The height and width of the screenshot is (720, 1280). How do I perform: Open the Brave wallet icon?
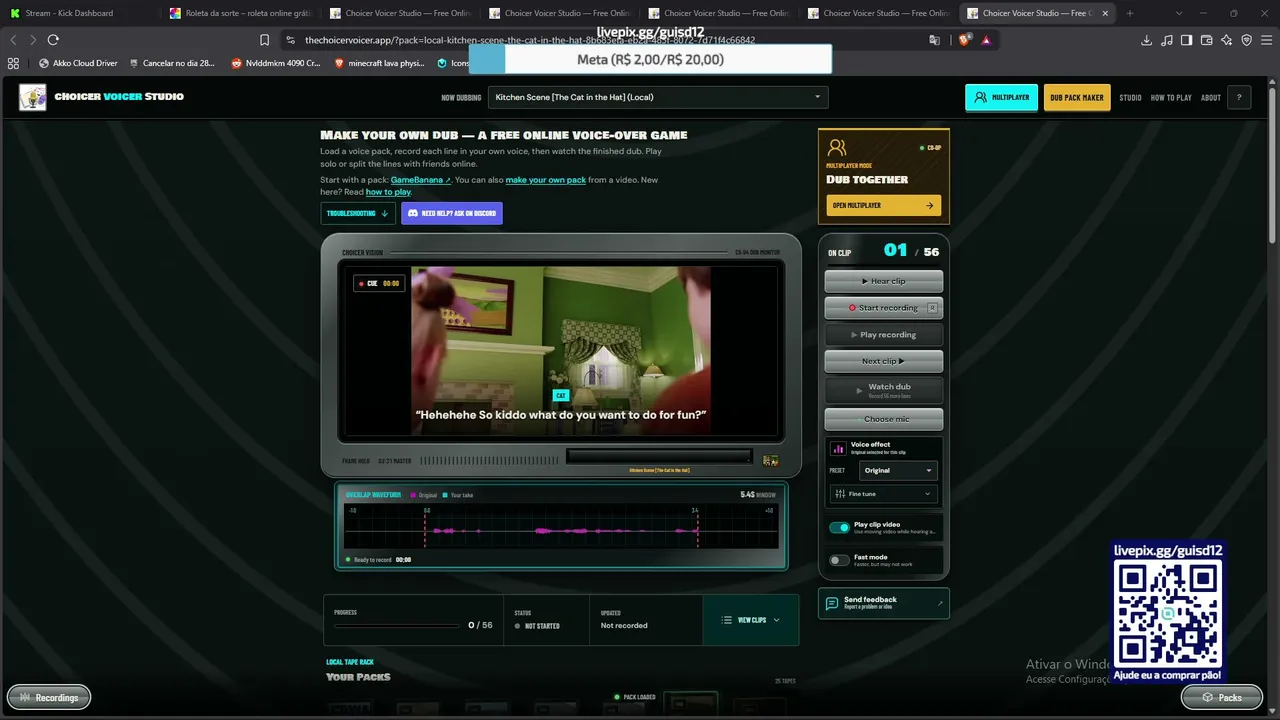[x=1206, y=40]
